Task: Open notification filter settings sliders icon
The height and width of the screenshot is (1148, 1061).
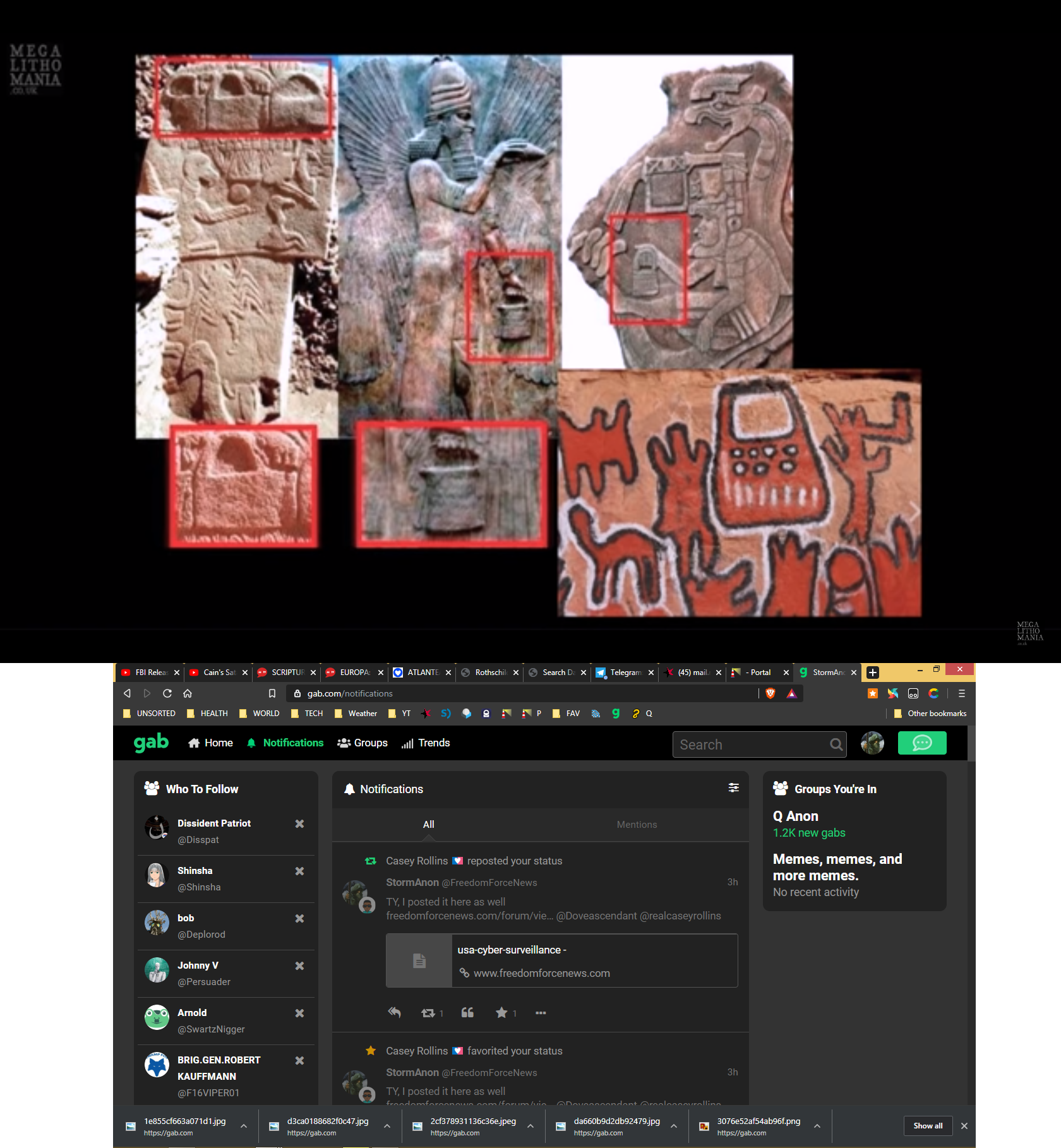Action: point(733,787)
